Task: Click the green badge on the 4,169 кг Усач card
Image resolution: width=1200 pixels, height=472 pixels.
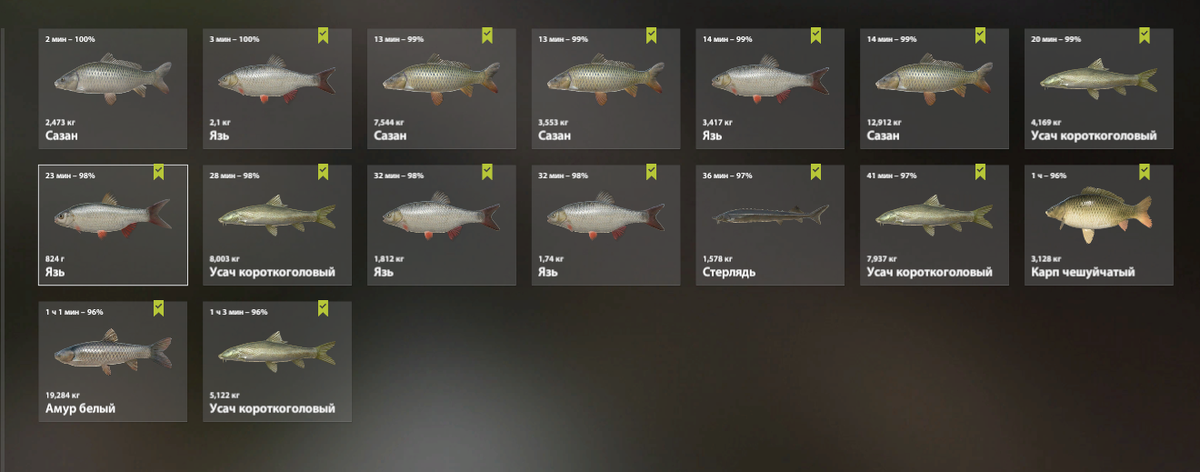Action: pos(1143,36)
